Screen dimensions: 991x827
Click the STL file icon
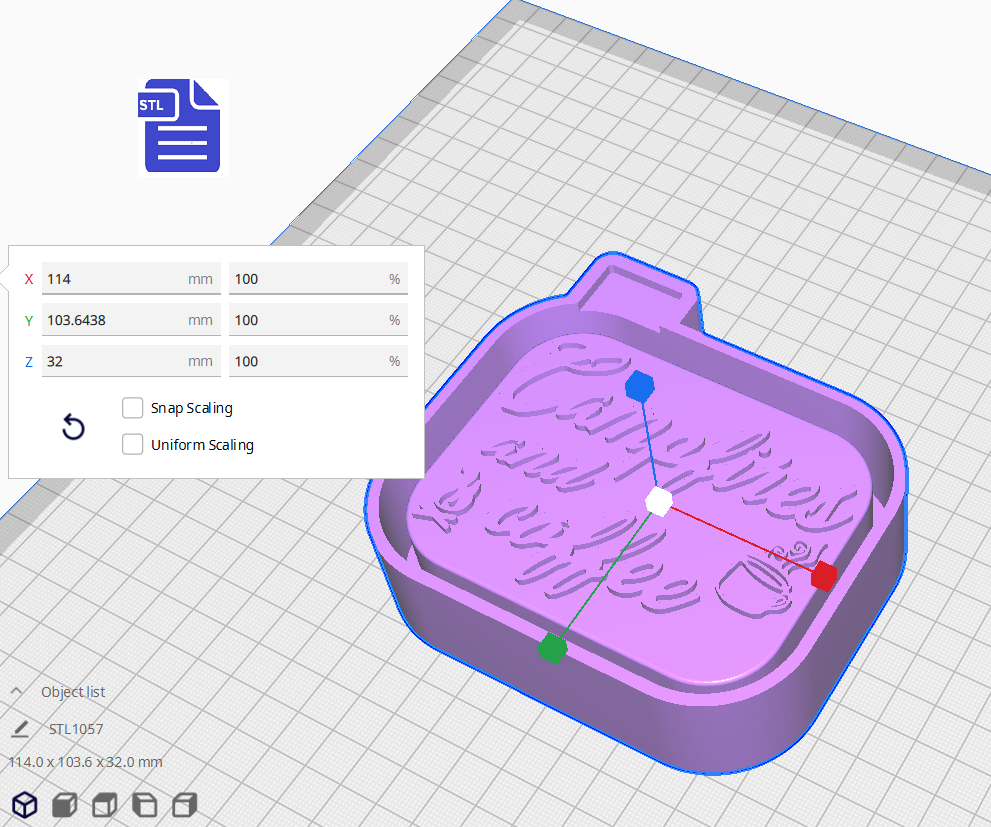[x=184, y=126]
